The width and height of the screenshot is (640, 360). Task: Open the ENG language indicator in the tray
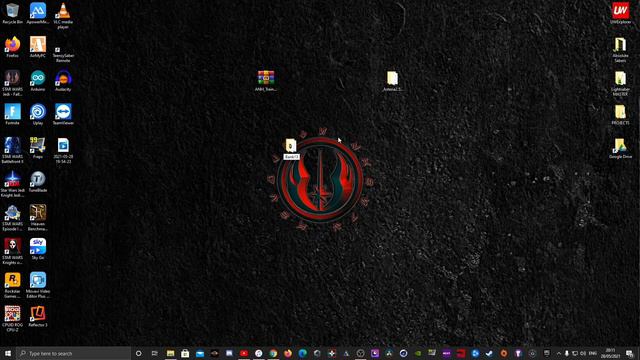593,353
